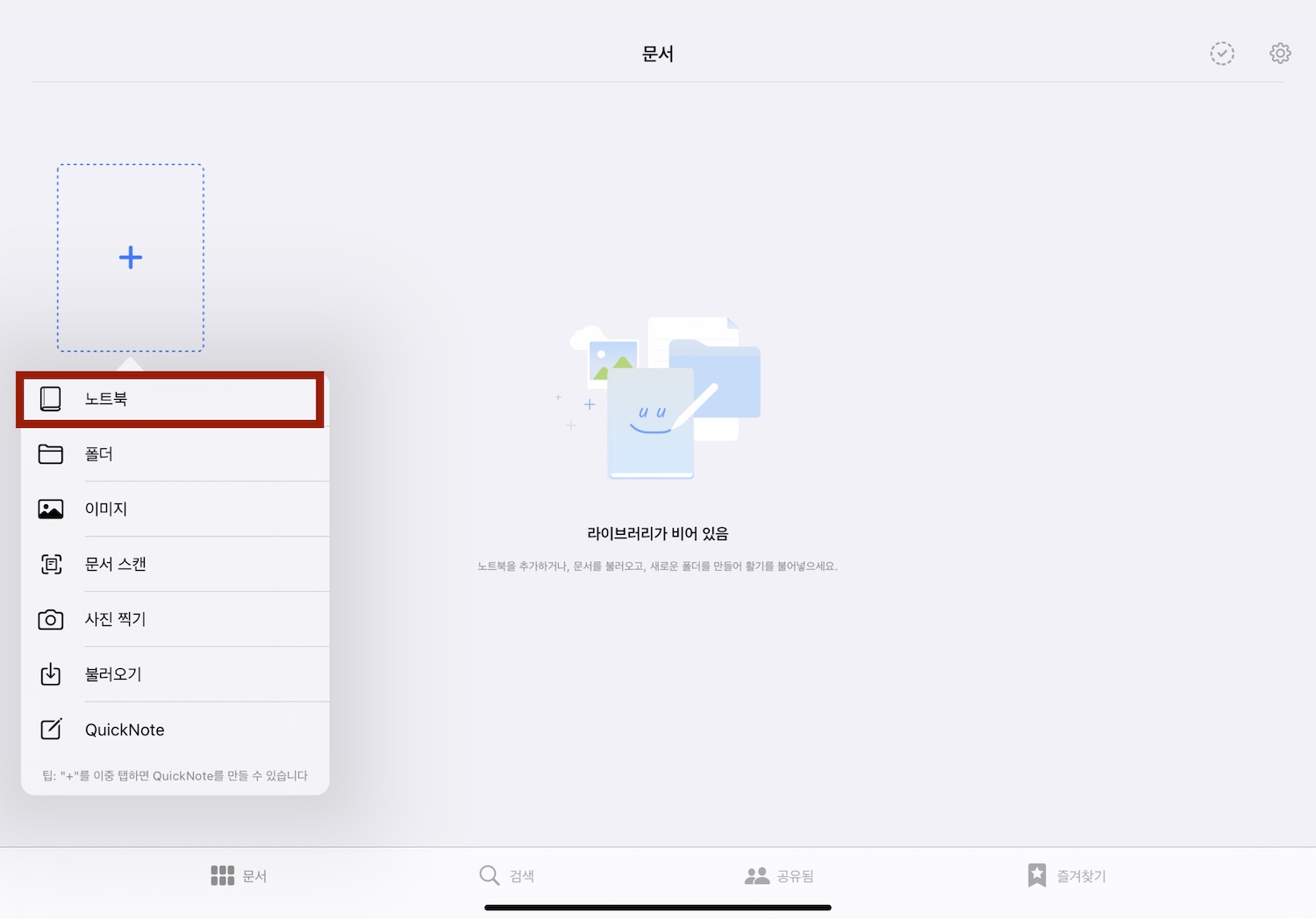
Task: Switch to the 공유됨 tab
Action: (x=781, y=874)
